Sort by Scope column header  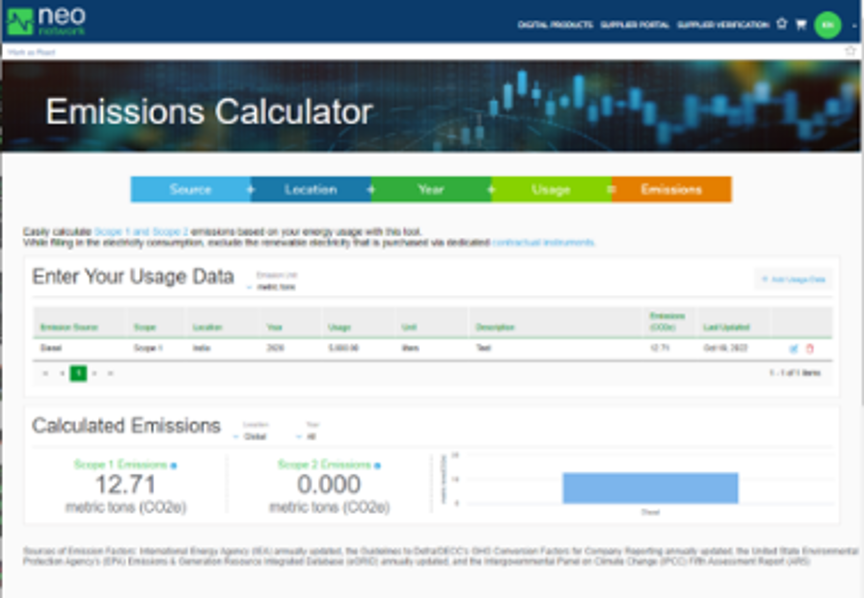point(145,327)
